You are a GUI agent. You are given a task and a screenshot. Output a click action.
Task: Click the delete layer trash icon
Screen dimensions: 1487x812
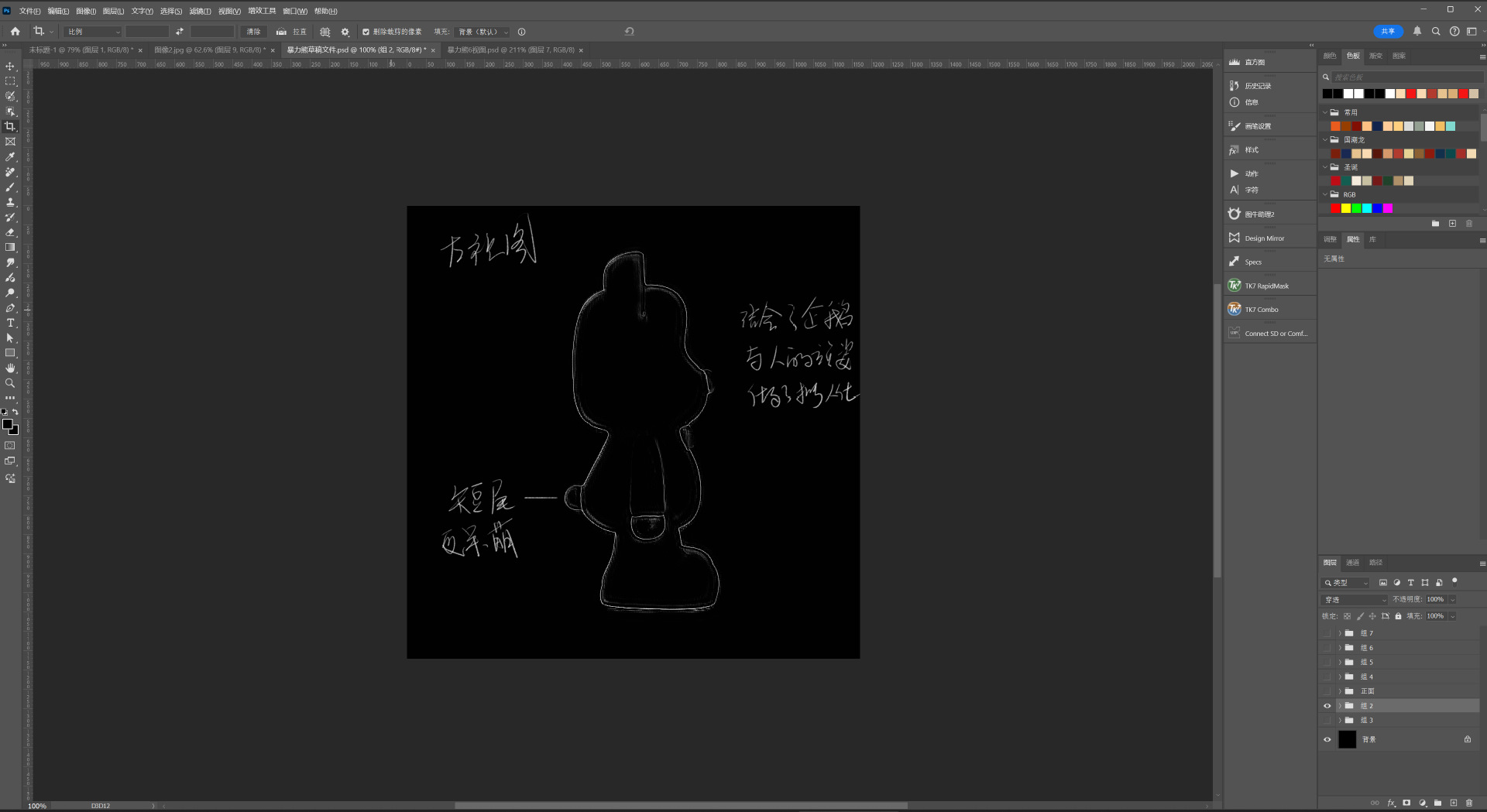pos(1469,803)
